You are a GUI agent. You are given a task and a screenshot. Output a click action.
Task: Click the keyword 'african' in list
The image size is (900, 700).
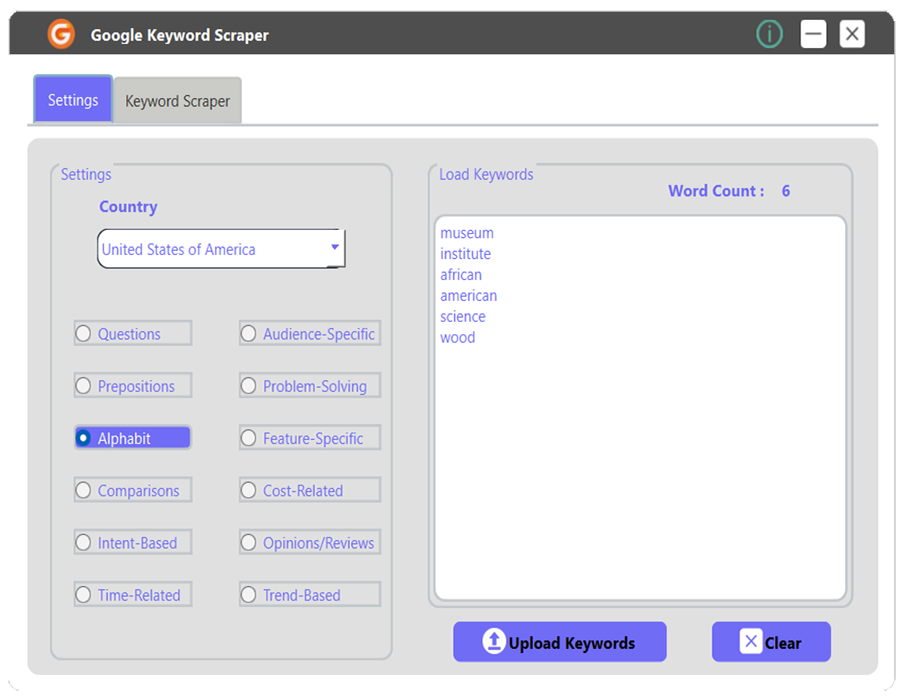click(x=461, y=275)
